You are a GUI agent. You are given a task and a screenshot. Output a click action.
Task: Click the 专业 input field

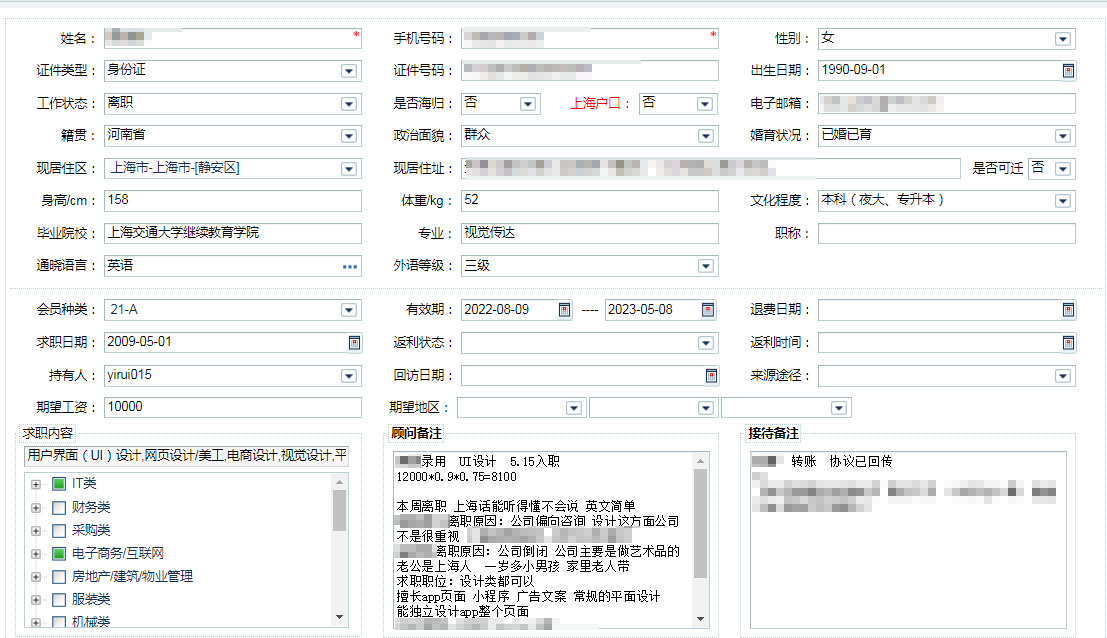590,233
